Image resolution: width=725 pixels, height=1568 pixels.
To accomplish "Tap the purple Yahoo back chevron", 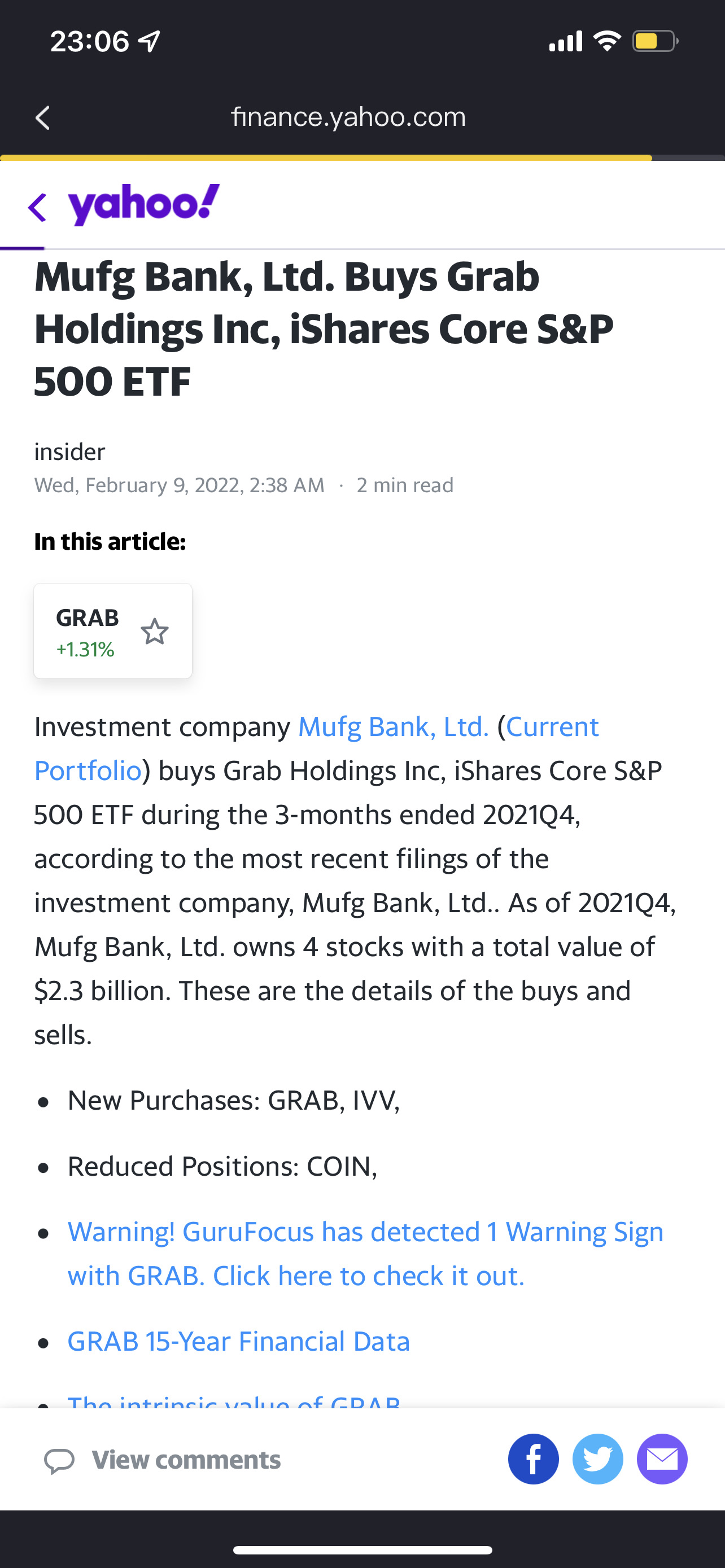I will [38, 207].
